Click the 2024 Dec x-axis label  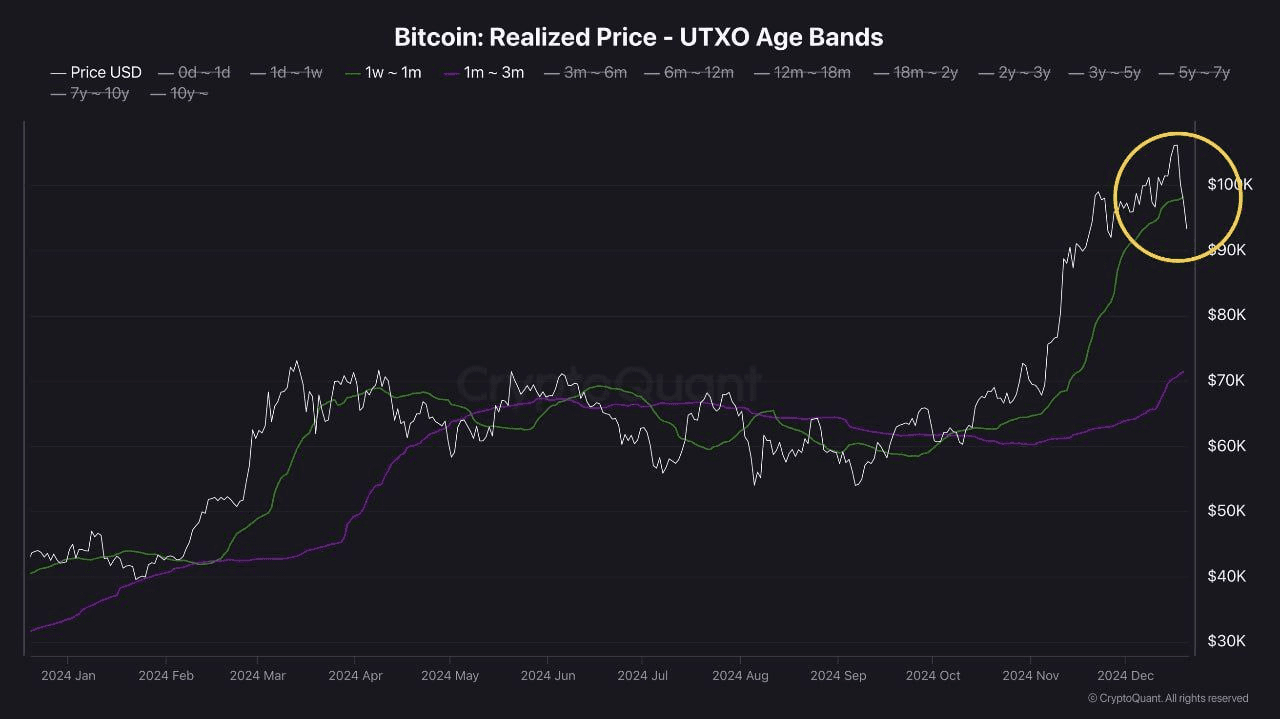pyautogui.click(x=1125, y=675)
